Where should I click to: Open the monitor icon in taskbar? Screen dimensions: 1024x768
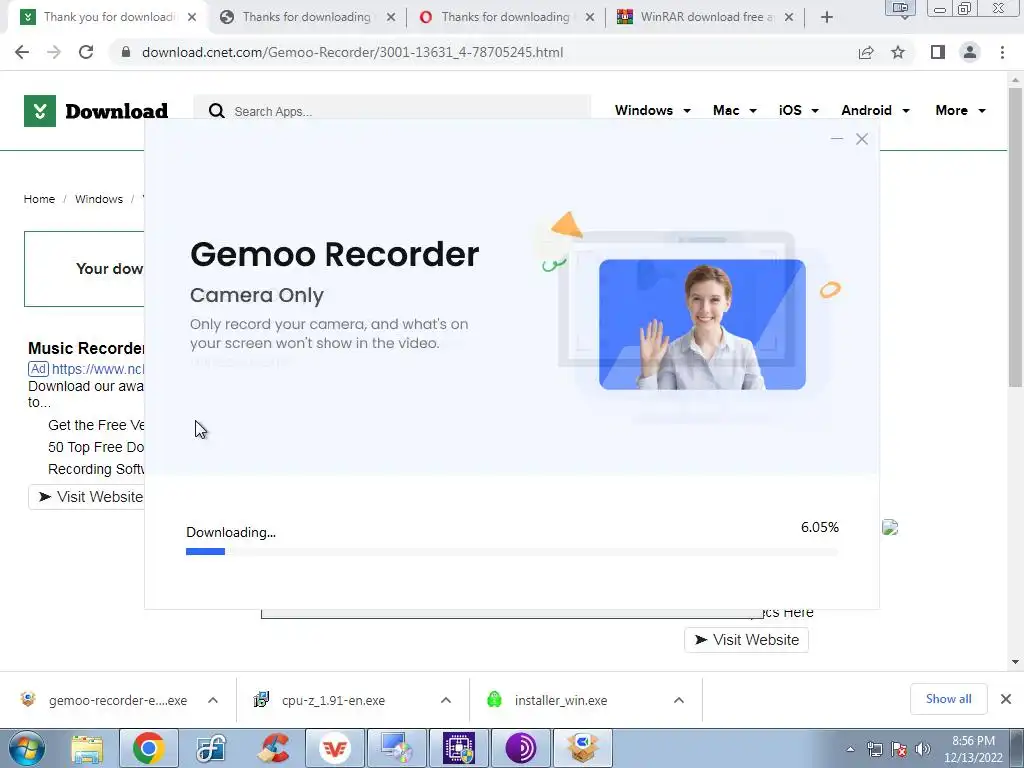click(397, 748)
